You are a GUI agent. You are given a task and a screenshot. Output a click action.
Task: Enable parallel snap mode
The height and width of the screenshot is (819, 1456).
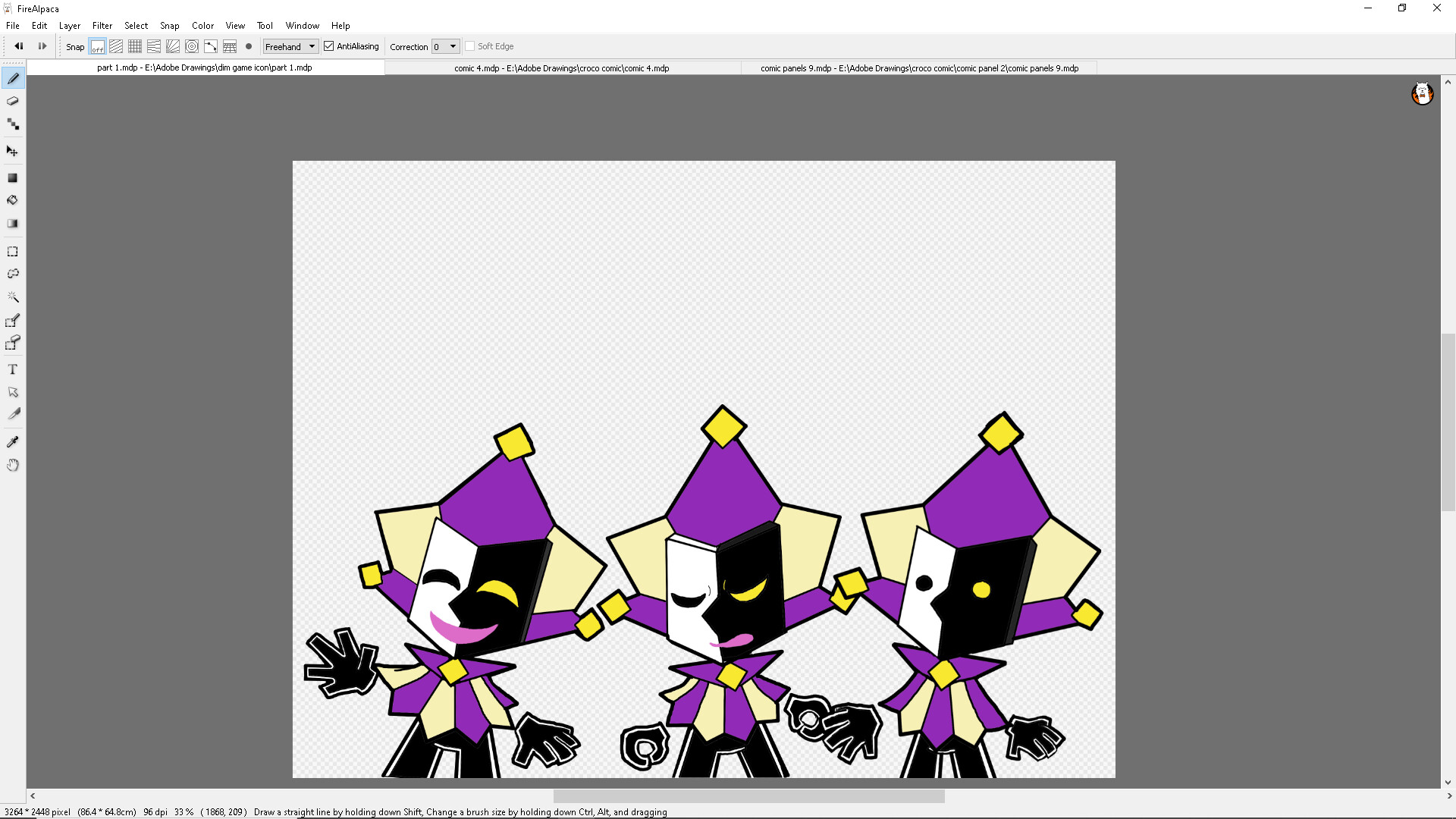[x=115, y=46]
